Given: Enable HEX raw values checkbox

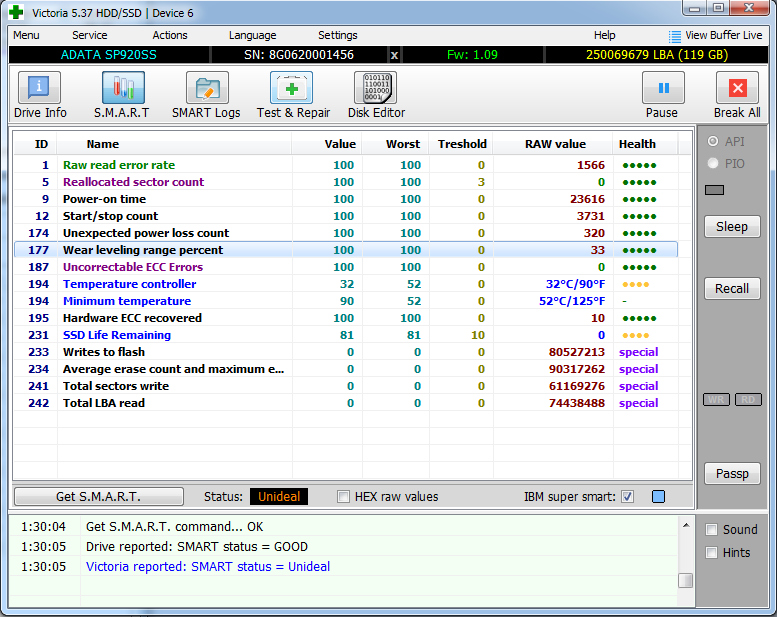Looking at the screenshot, I should coord(344,497).
